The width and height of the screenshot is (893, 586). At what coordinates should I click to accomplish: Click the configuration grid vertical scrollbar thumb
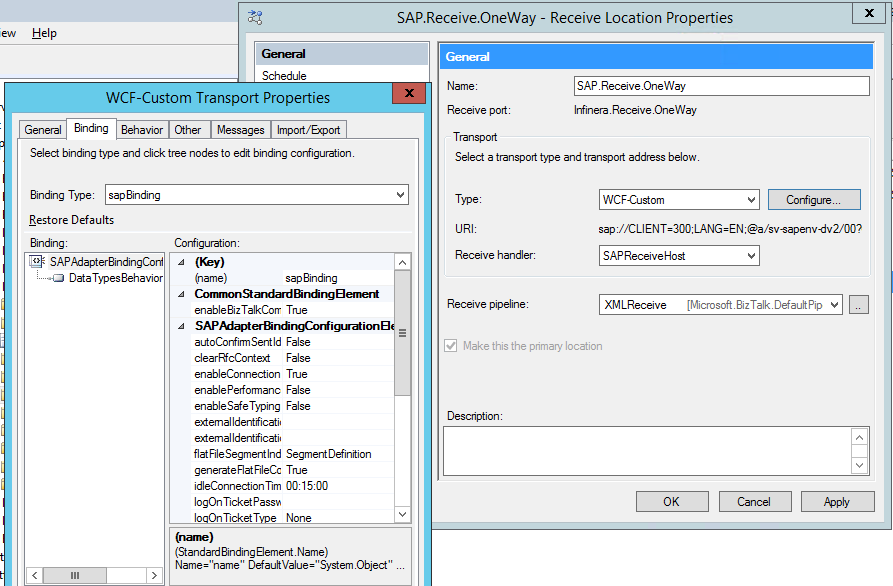[x=403, y=333]
